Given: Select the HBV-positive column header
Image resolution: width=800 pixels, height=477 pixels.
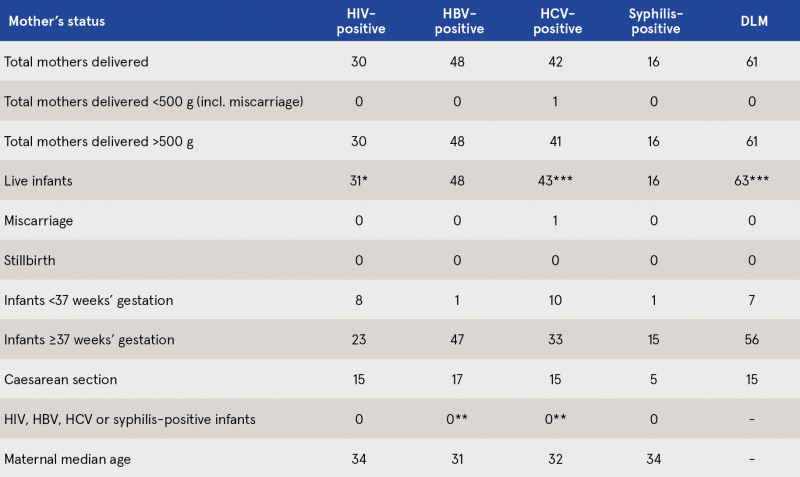Looking at the screenshot, I should click(459, 21).
